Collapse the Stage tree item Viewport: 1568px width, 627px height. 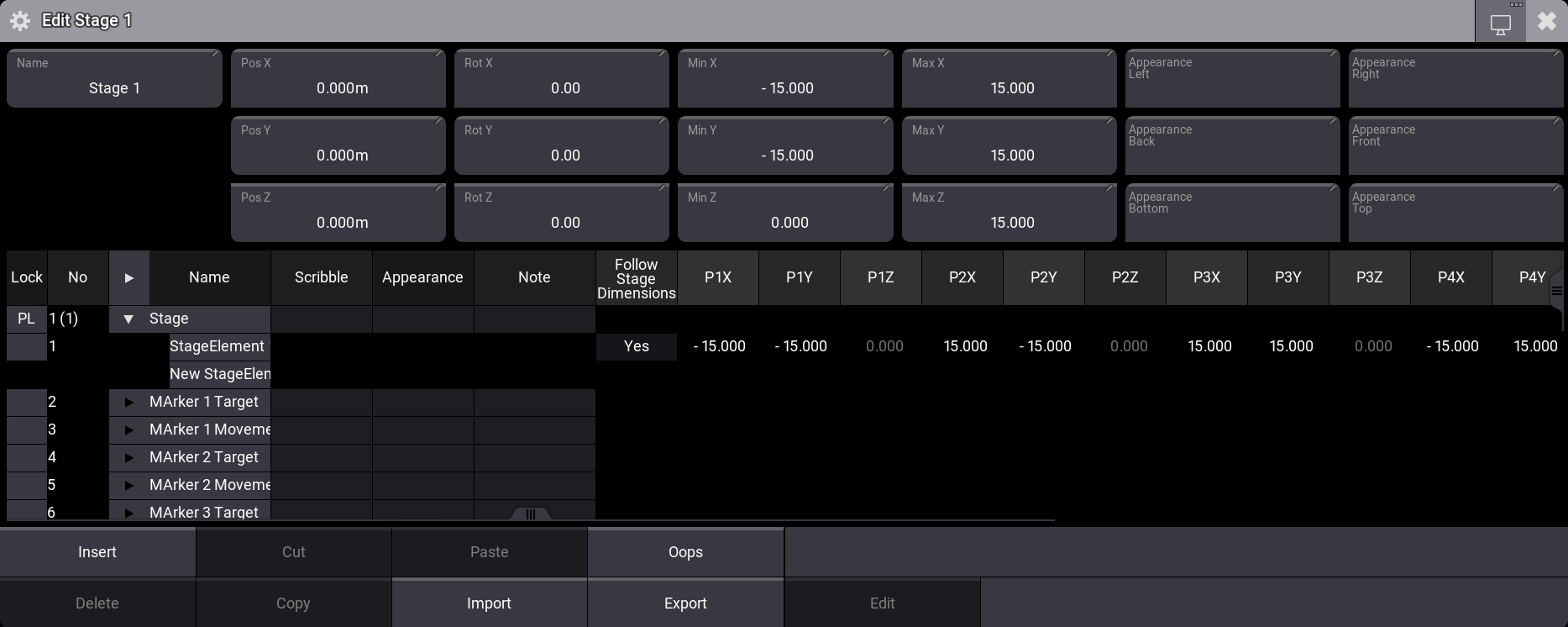pyautogui.click(x=128, y=319)
